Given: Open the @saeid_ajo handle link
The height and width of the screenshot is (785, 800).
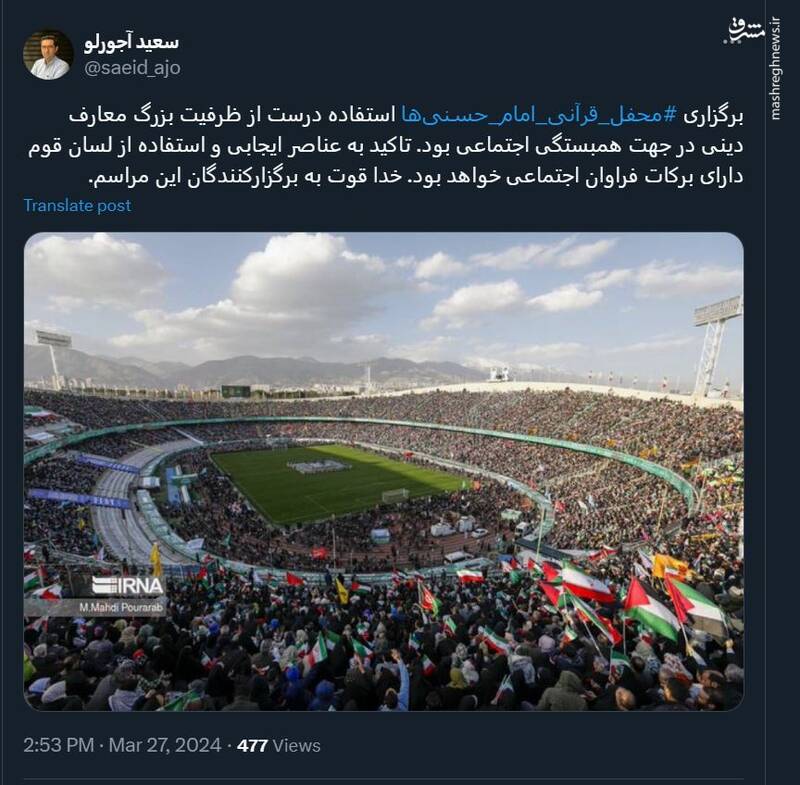Looking at the screenshot, I should (132, 67).
